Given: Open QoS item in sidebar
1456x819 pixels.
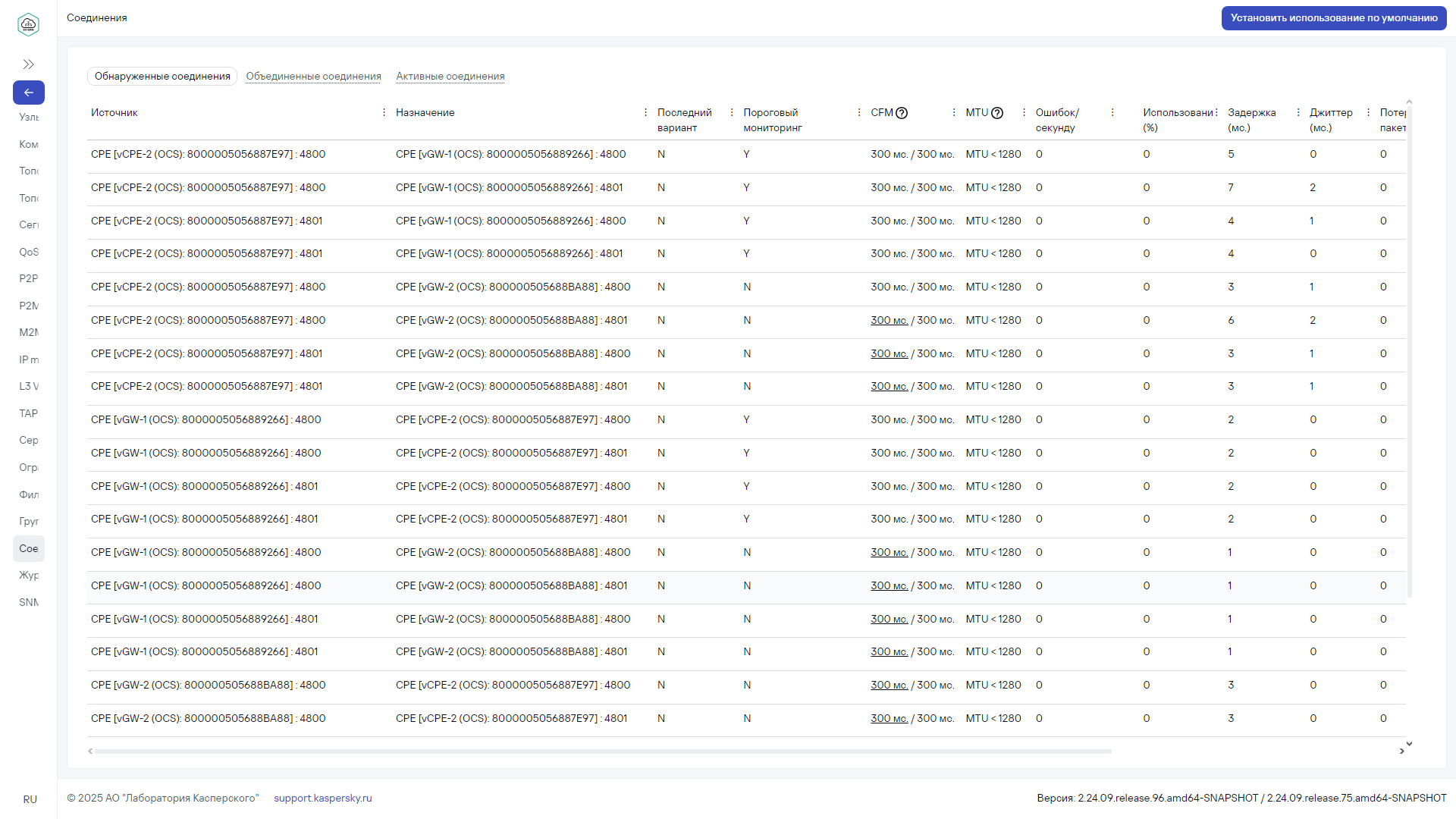Looking at the screenshot, I should point(29,252).
